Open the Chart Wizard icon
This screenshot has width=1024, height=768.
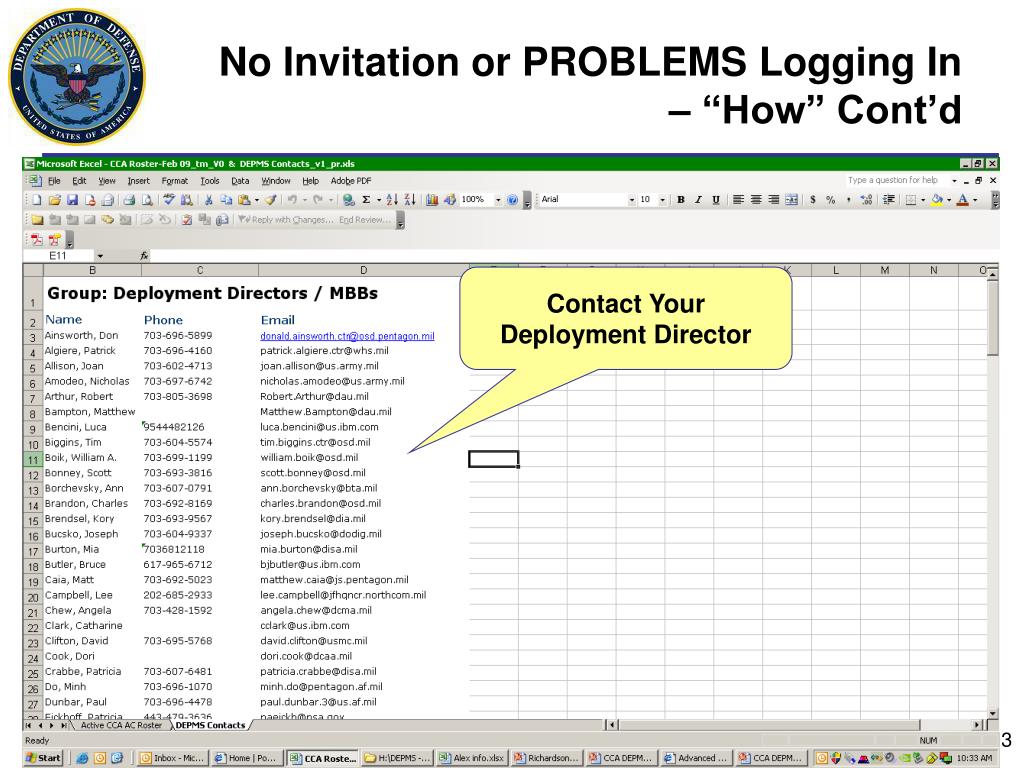click(x=432, y=200)
